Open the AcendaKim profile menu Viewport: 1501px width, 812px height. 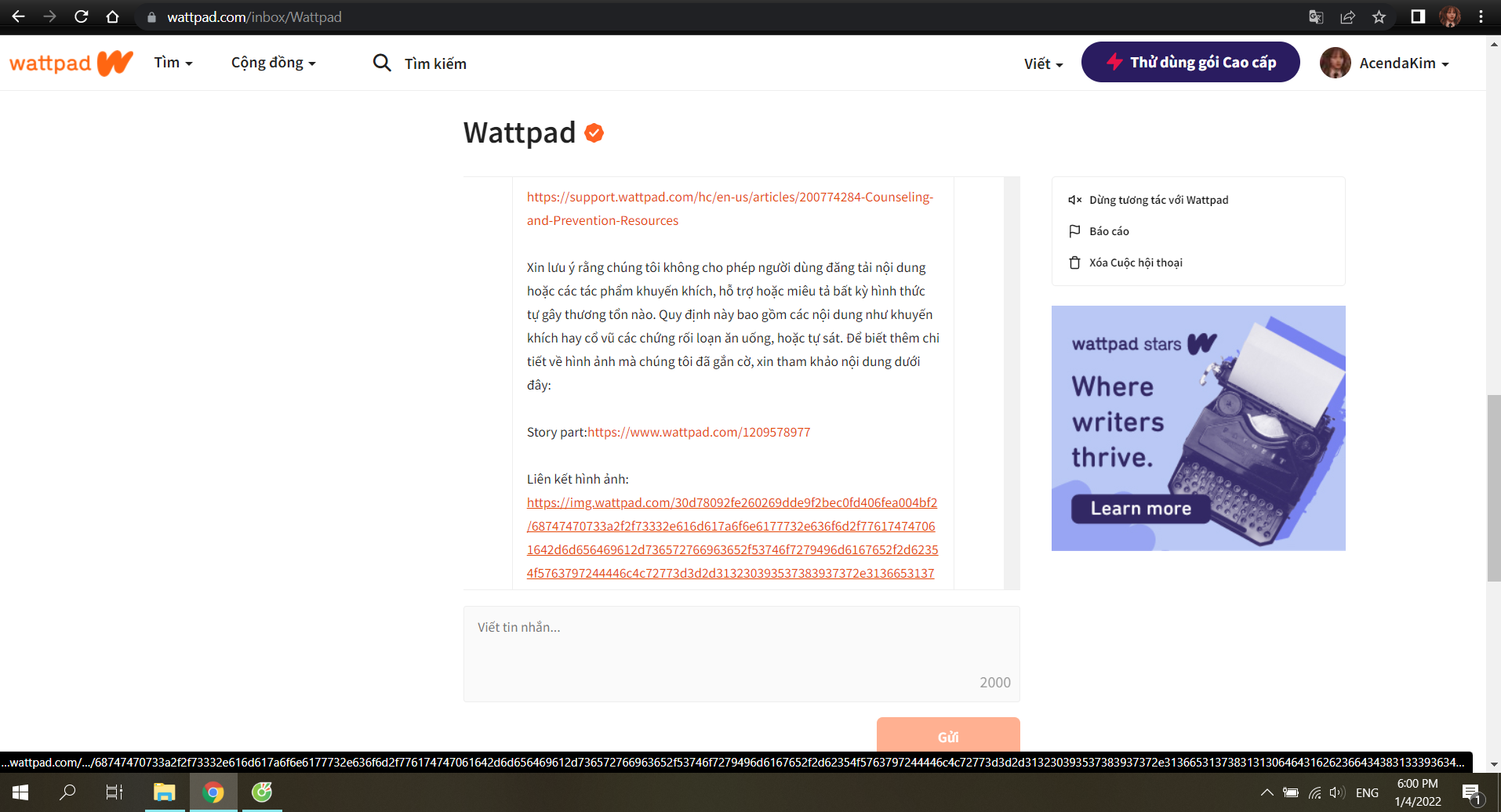coord(1385,63)
